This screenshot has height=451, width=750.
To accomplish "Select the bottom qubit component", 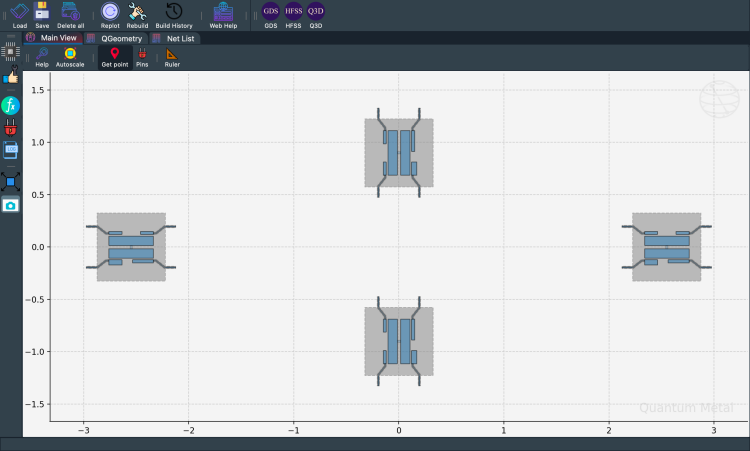I will (x=399, y=341).
